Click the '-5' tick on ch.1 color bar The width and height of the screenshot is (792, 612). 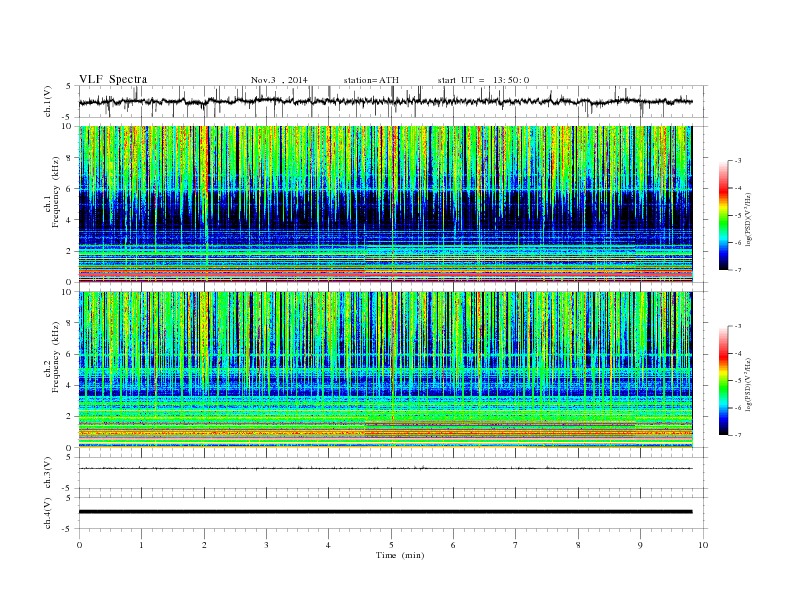pyautogui.click(x=737, y=216)
